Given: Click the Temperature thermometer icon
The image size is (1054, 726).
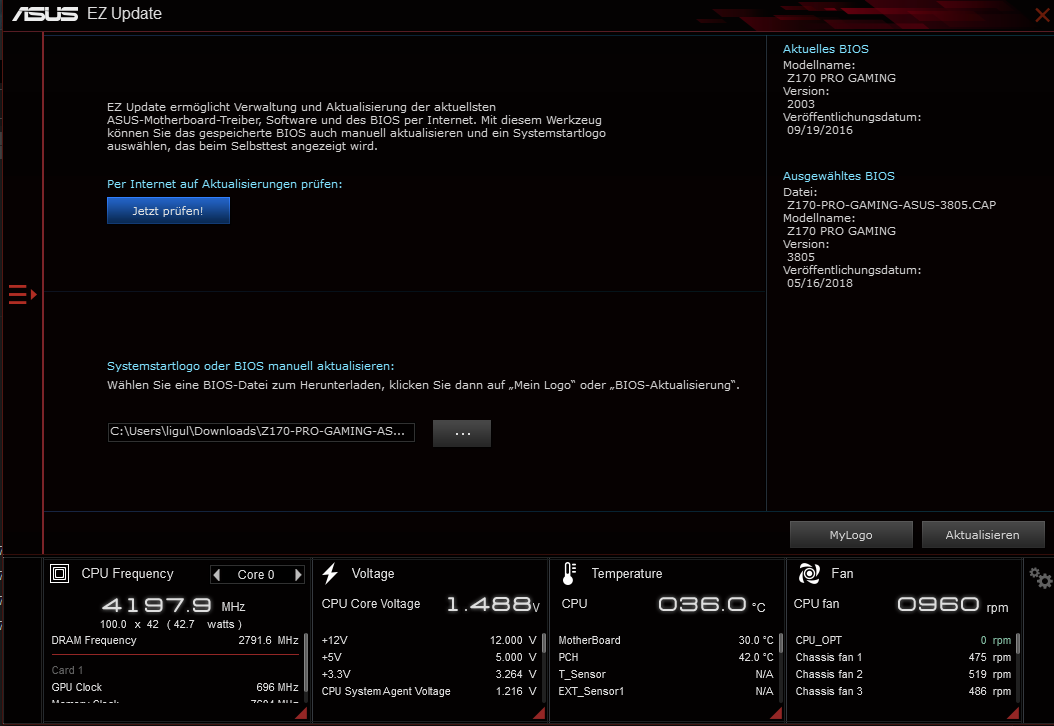Looking at the screenshot, I should pos(569,573).
